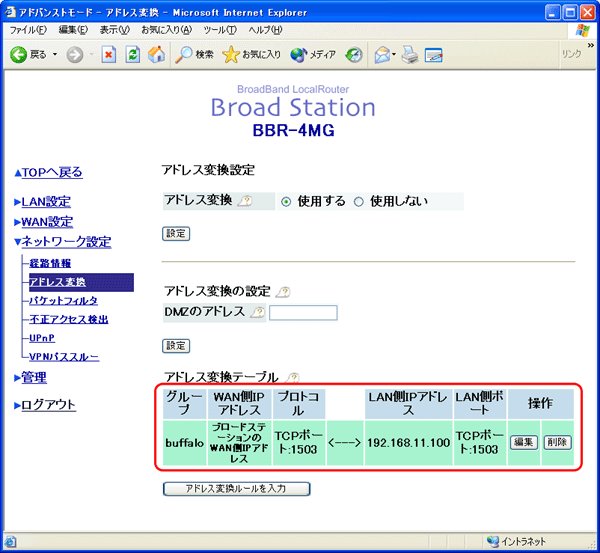The width and height of the screenshot is (600, 553).
Task: Open the 編集(E) menu
Action: click(x=73, y=30)
